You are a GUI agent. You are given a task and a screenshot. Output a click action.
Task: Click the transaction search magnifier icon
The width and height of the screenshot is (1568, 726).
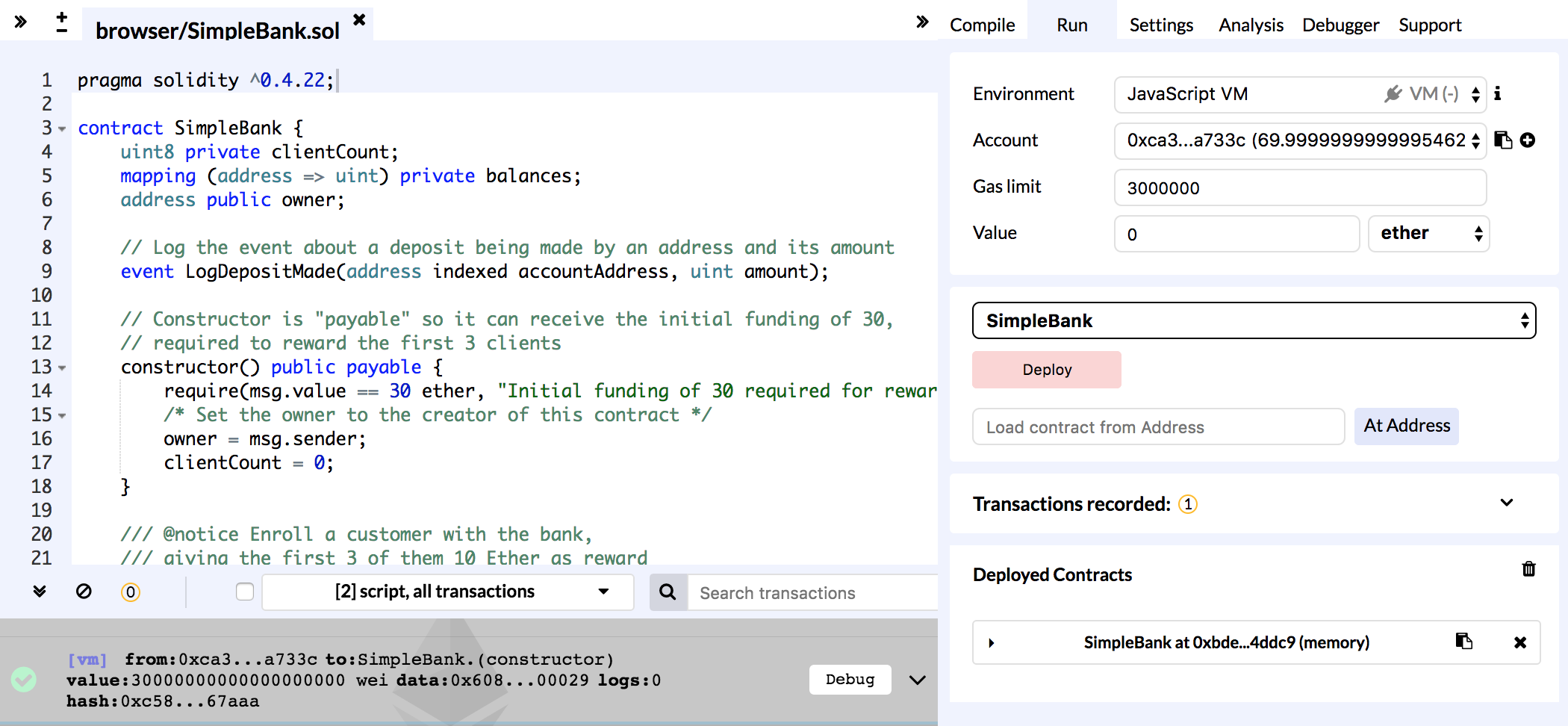pyautogui.click(x=667, y=592)
